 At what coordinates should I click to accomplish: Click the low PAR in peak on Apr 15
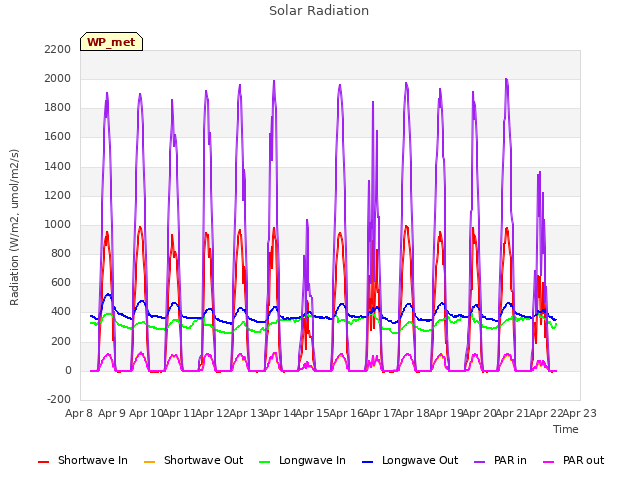[307, 220]
